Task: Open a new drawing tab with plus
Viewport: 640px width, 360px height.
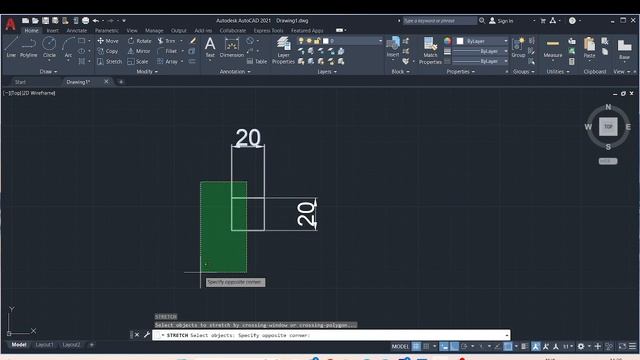Action: pyautogui.click(x=121, y=82)
